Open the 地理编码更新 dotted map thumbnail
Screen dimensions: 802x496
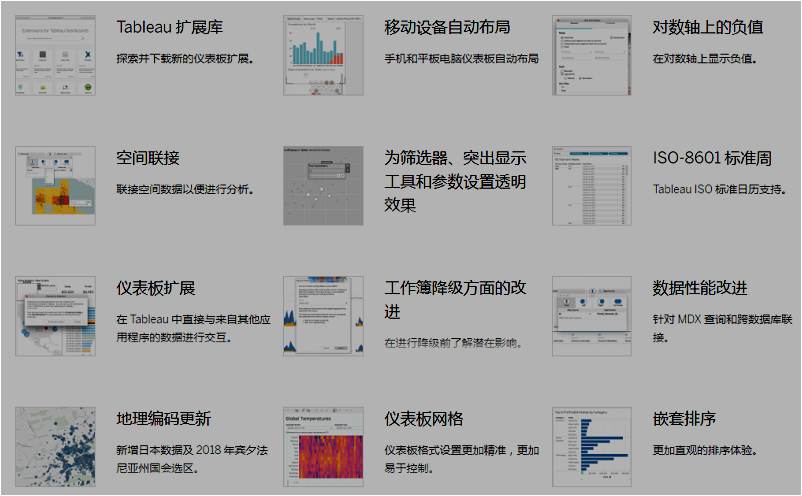coord(55,447)
